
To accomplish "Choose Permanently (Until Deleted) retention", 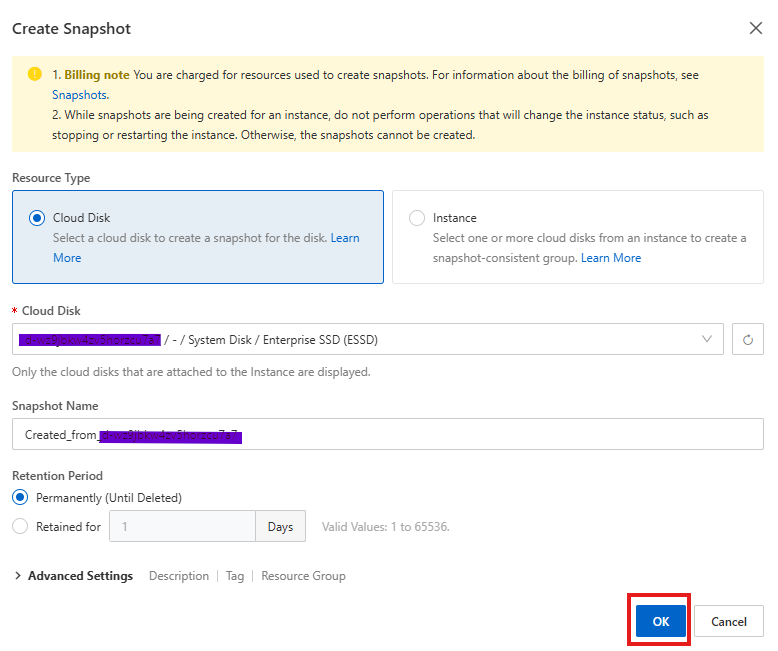I will (20, 497).
